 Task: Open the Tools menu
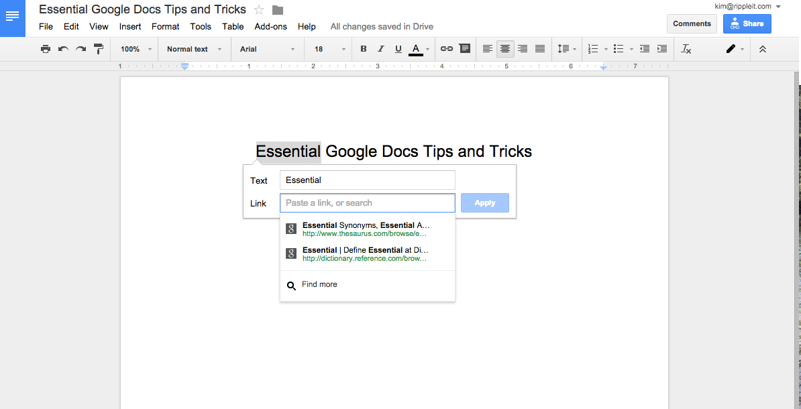click(201, 27)
